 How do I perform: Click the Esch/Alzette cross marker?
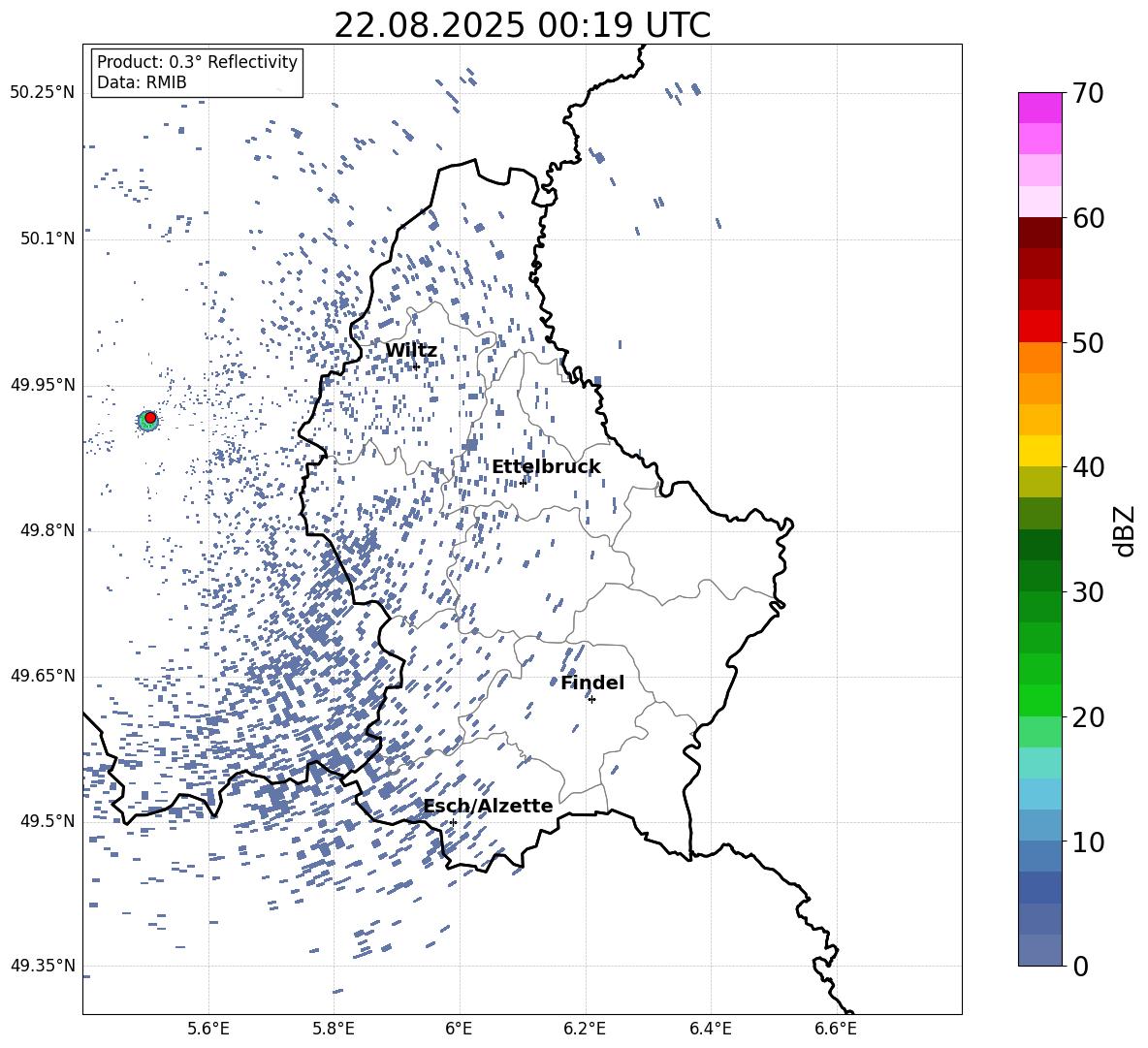[453, 822]
